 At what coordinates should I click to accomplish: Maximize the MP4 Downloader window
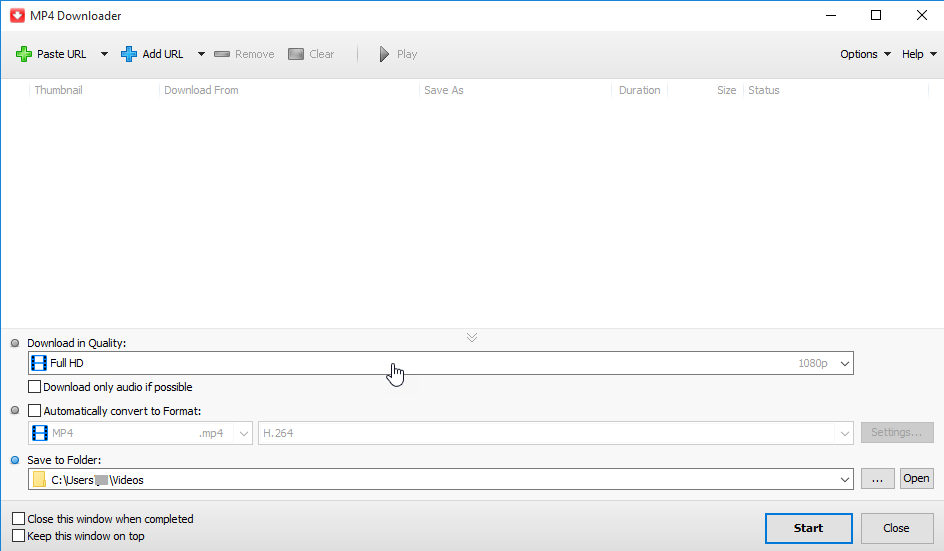pos(876,16)
